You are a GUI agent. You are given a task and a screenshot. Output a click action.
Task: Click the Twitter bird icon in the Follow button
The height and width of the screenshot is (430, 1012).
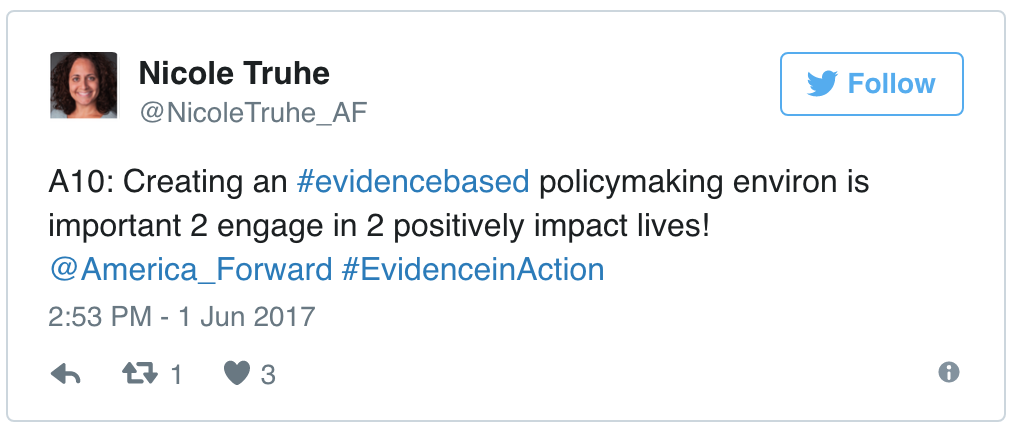821,84
